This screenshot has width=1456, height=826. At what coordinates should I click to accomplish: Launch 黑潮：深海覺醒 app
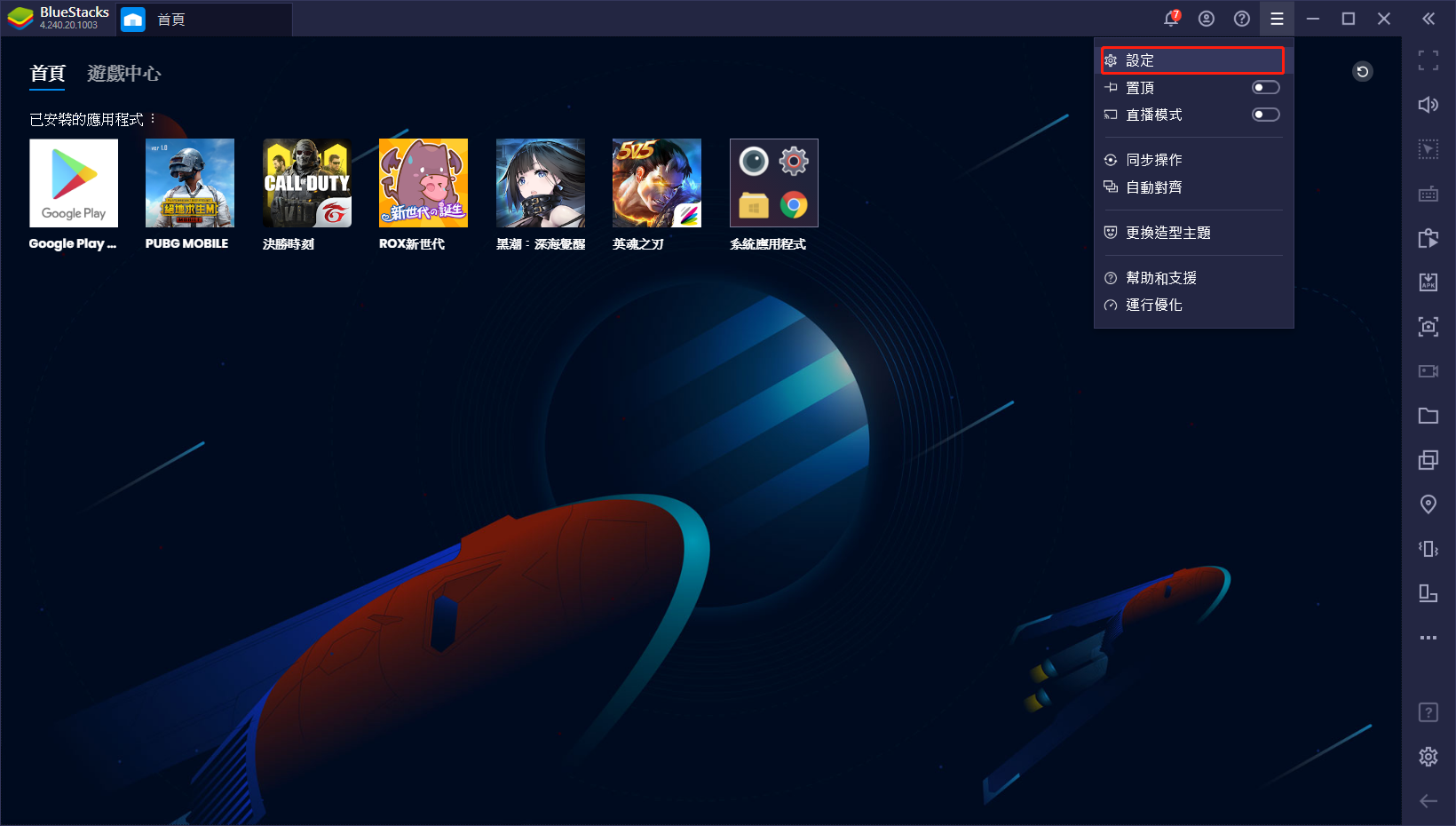pyautogui.click(x=541, y=183)
